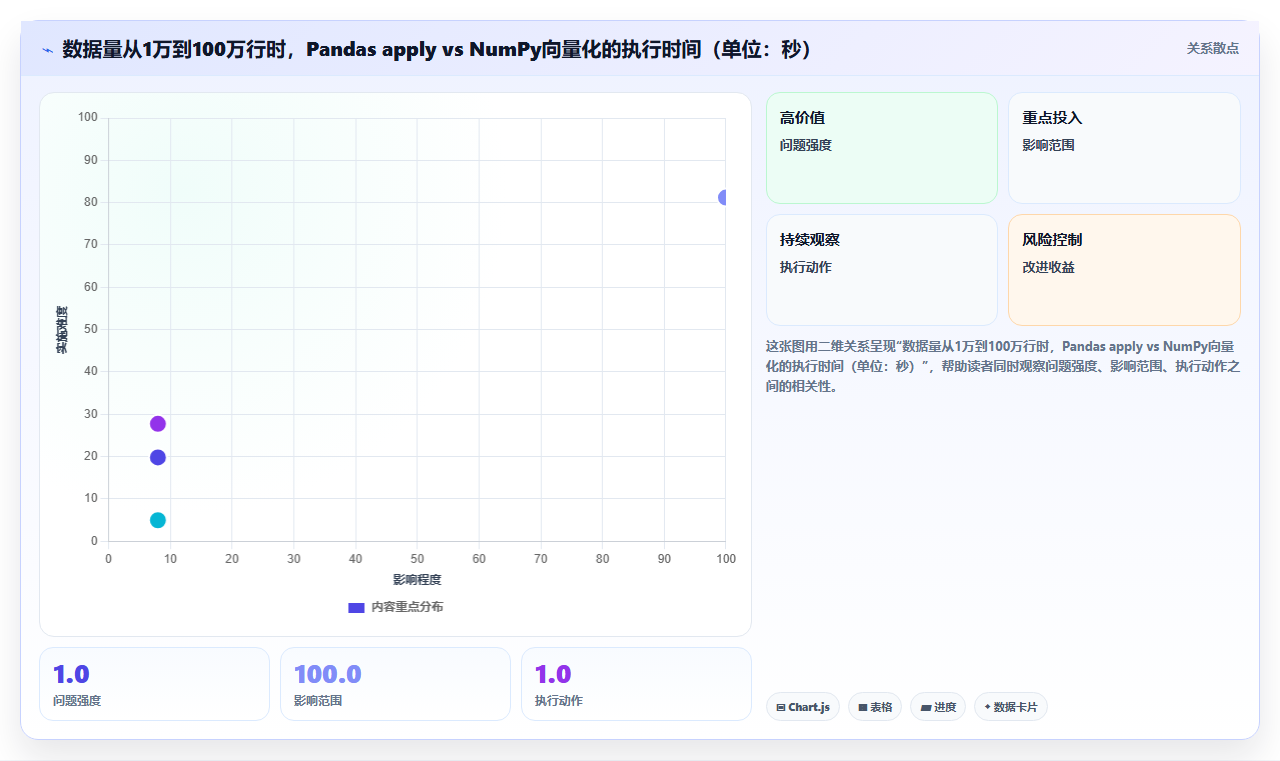Click the 1.0 执行动作 stat card
The height and width of the screenshot is (761, 1280).
[x=636, y=684]
